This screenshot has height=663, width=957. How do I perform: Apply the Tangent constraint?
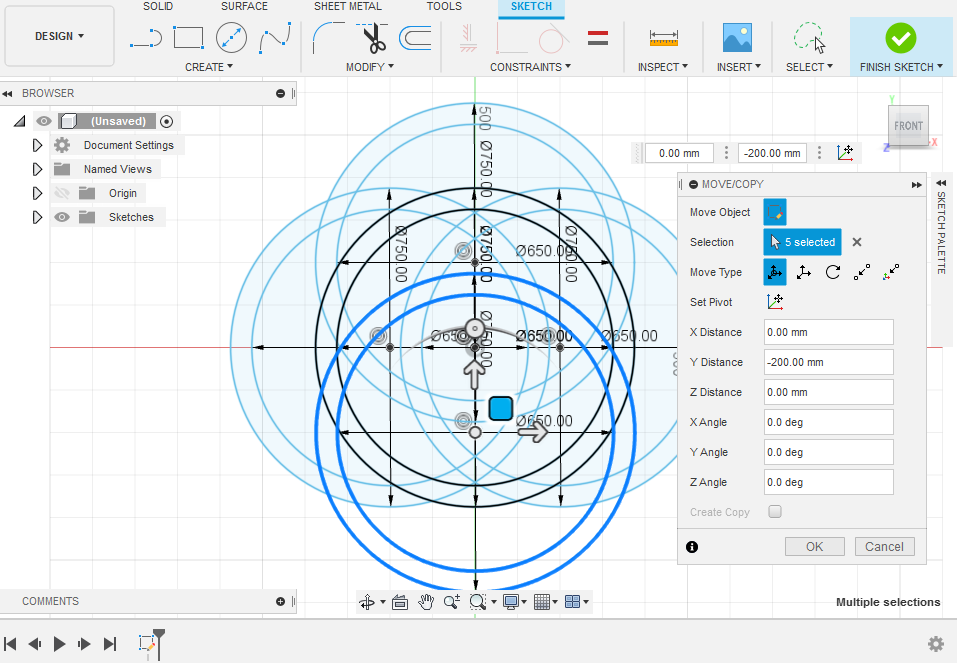pyautogui.click(x=553, y=38)
